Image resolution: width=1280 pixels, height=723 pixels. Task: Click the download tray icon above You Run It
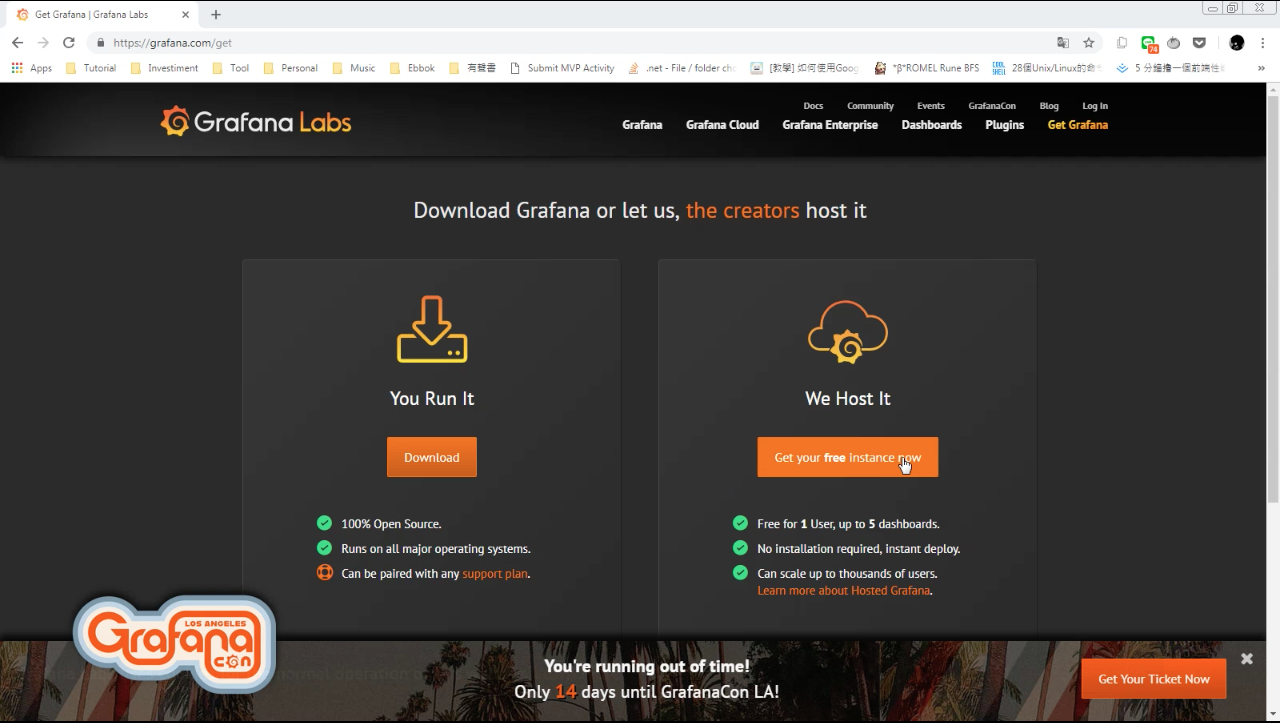[432, 329]
